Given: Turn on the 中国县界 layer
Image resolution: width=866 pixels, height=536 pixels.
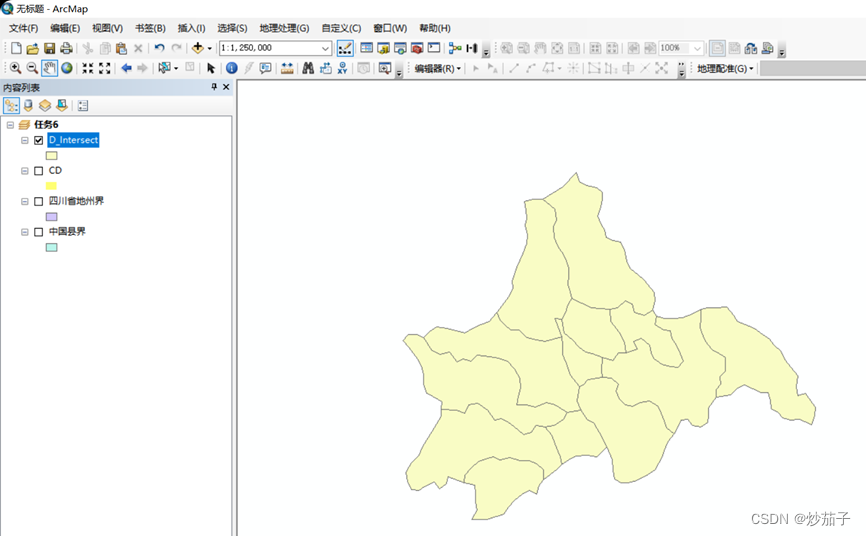Looking at the screenshot, I should click(39, 232).
